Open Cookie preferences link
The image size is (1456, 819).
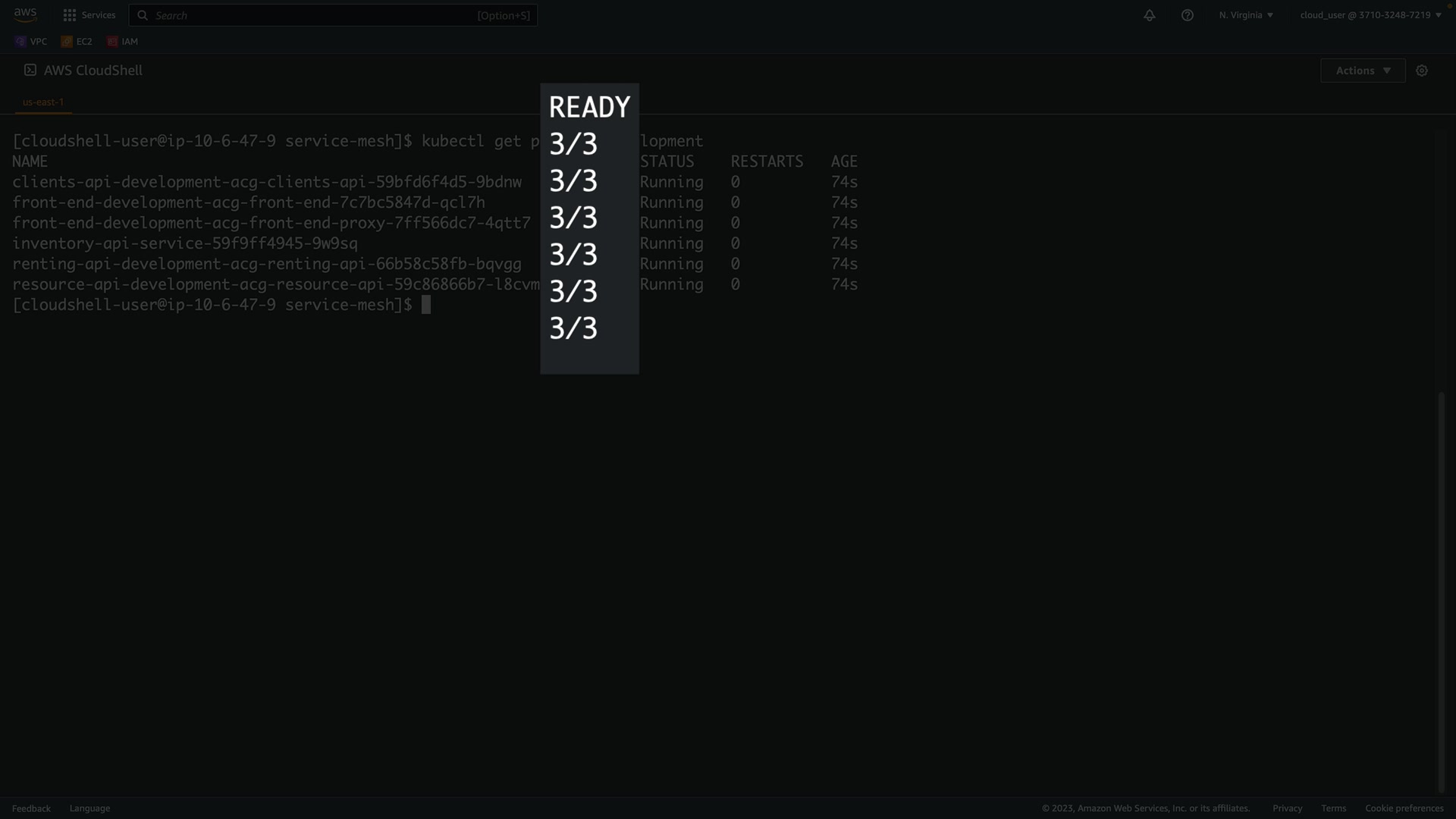1404,808
